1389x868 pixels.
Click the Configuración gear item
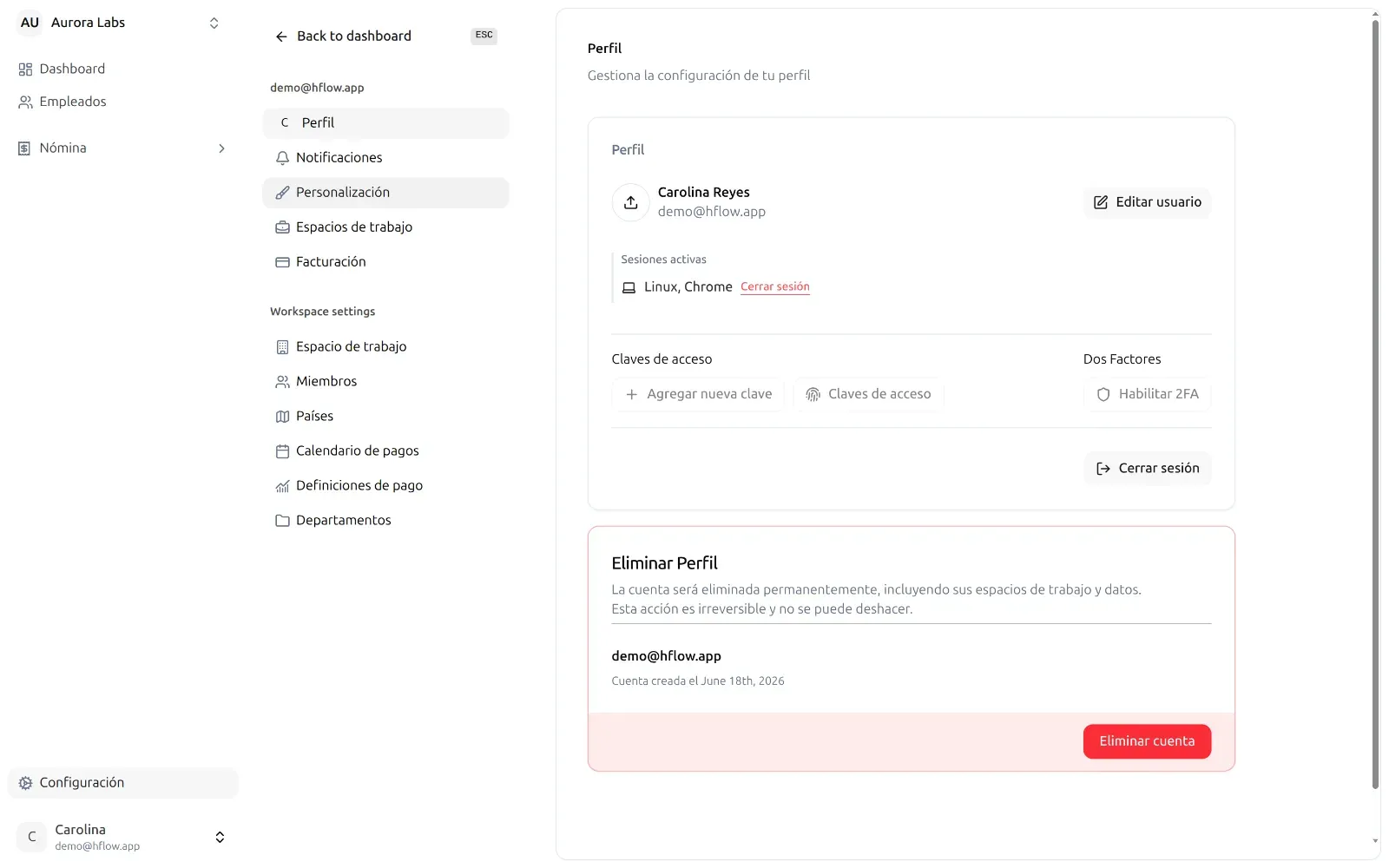pyautogui.click(x=122, y=783)
